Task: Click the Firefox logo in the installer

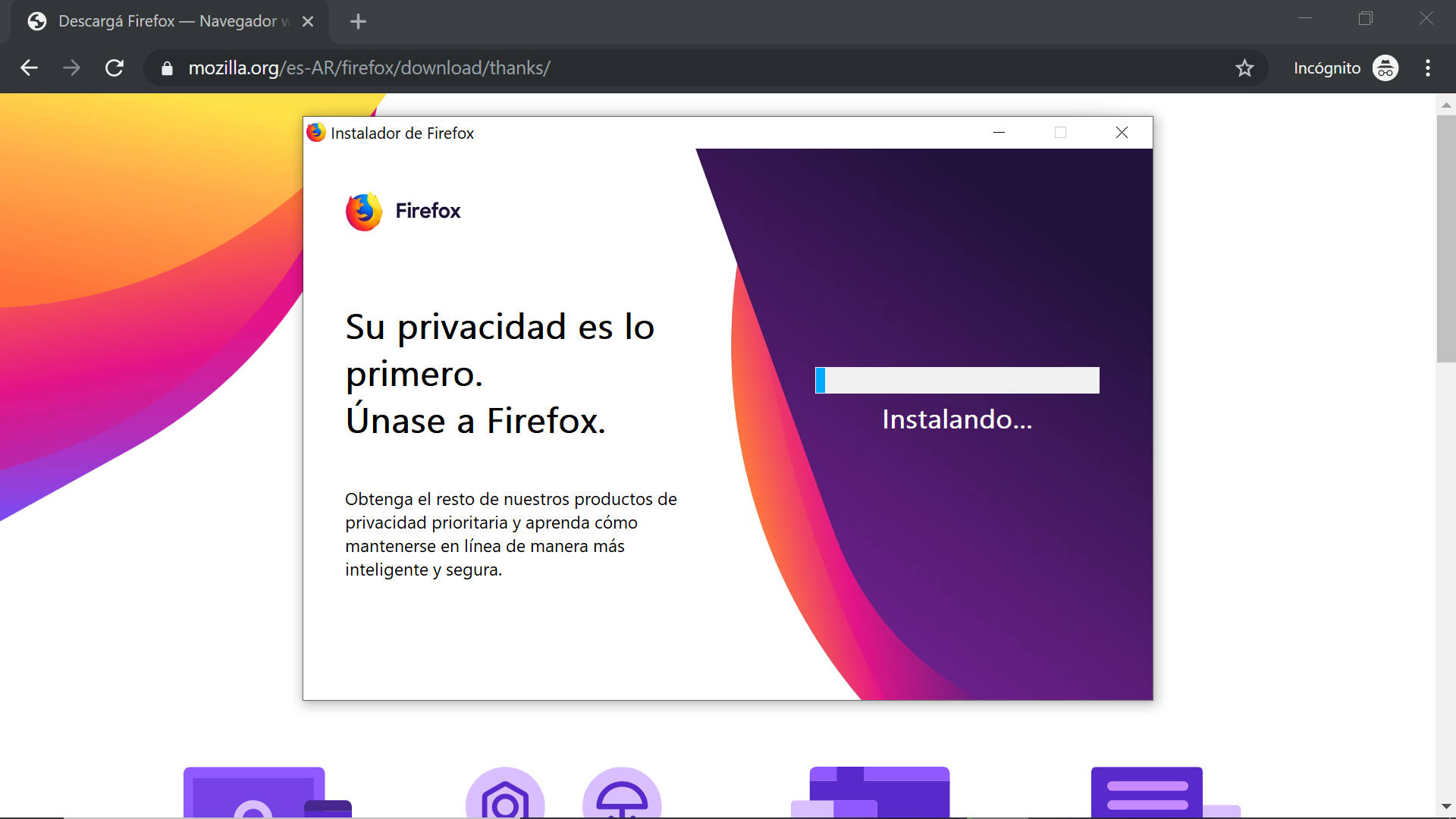Action: point(364,212)
